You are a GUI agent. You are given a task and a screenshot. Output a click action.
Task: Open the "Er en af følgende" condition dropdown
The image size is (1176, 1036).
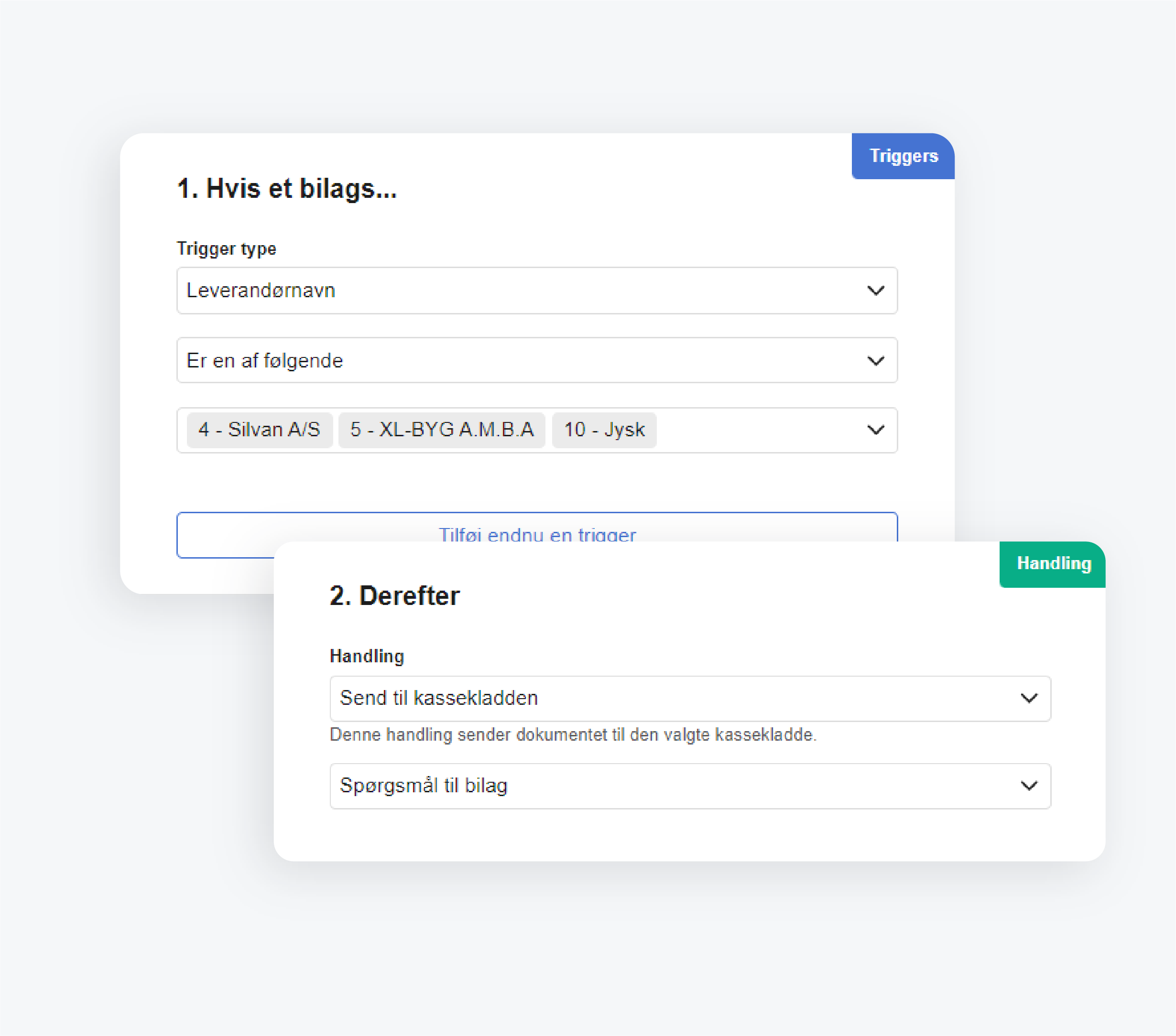(x=536, y=361)
